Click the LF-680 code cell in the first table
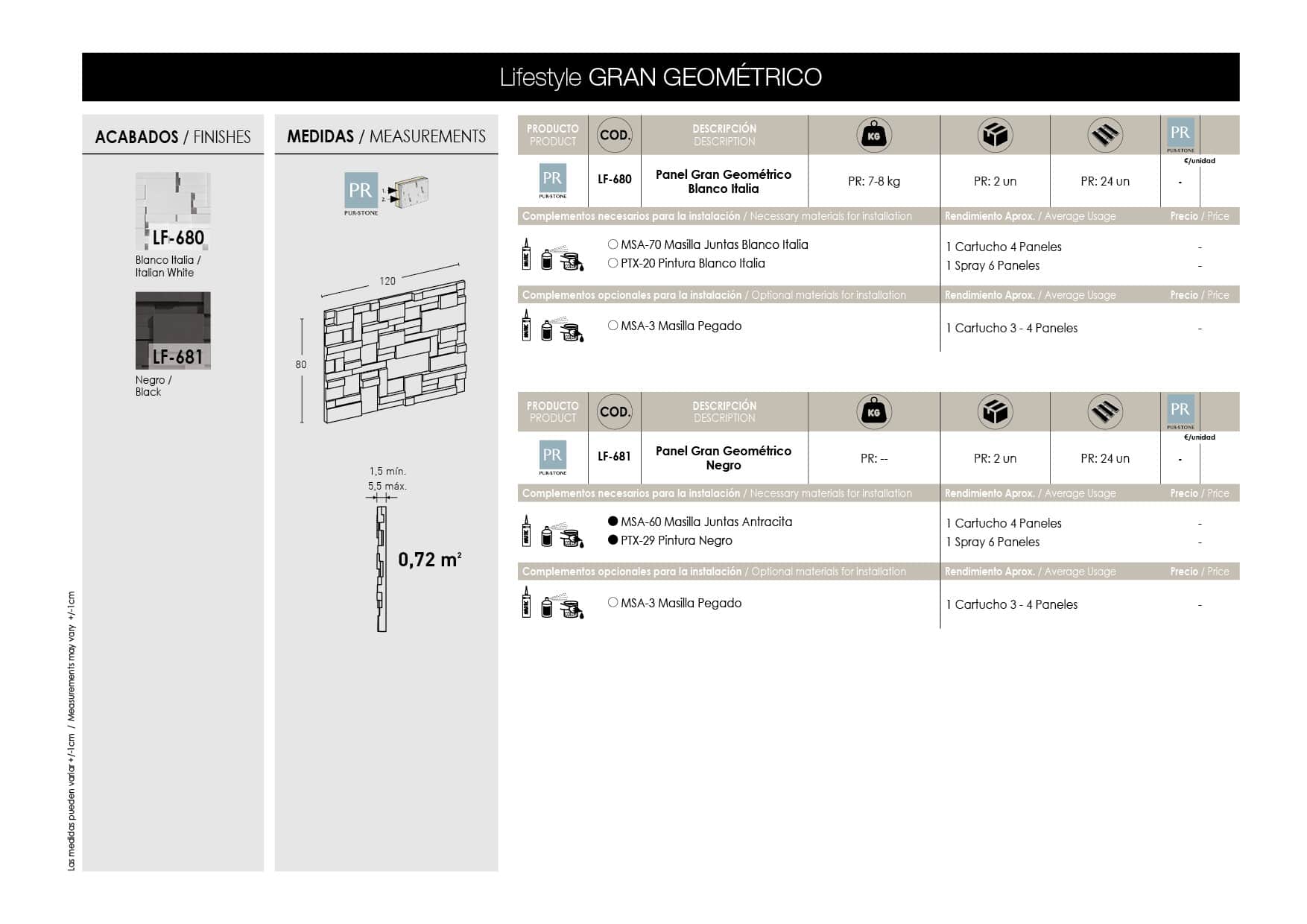This screenshot has width=1307, height=924. [615, 180]
